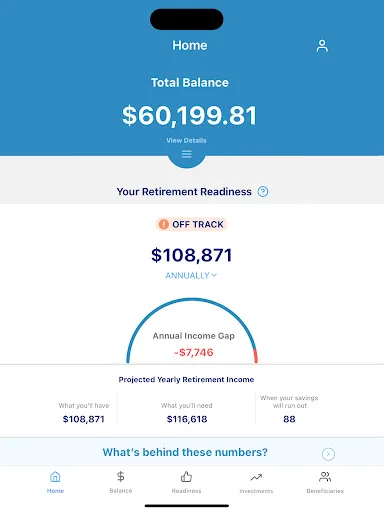The height and width of the screenshot is (512, 384).
Task: Tap the What you'll have $108,871 figure
Action: (84, 419)
